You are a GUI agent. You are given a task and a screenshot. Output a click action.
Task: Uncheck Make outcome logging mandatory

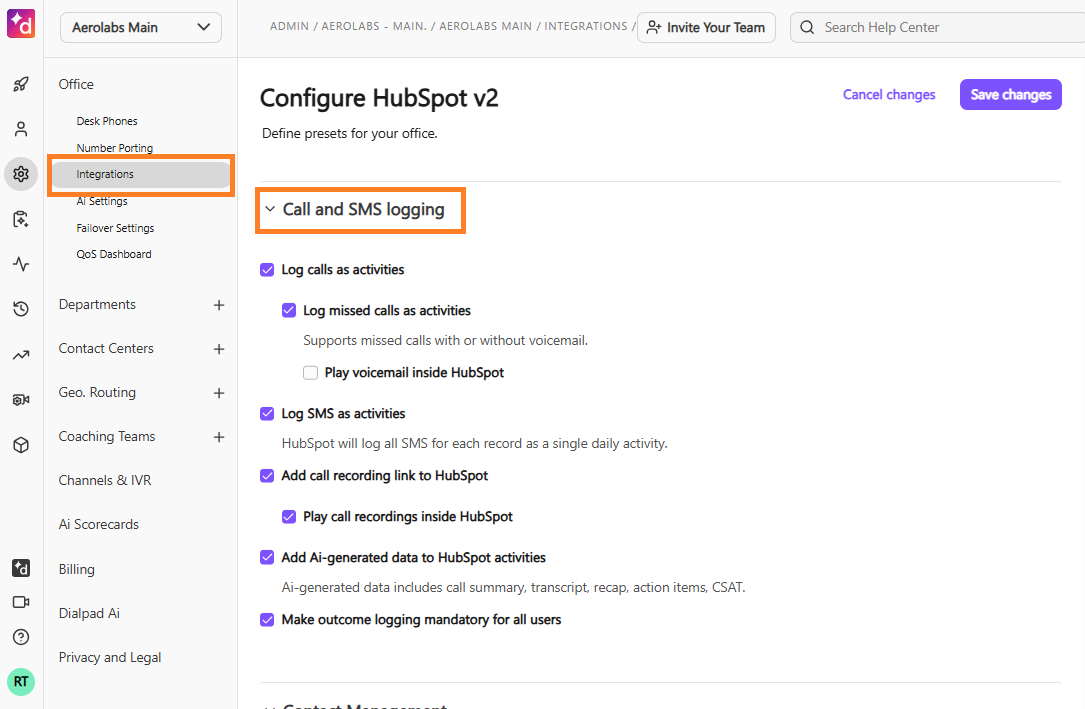tap(267, 620)
